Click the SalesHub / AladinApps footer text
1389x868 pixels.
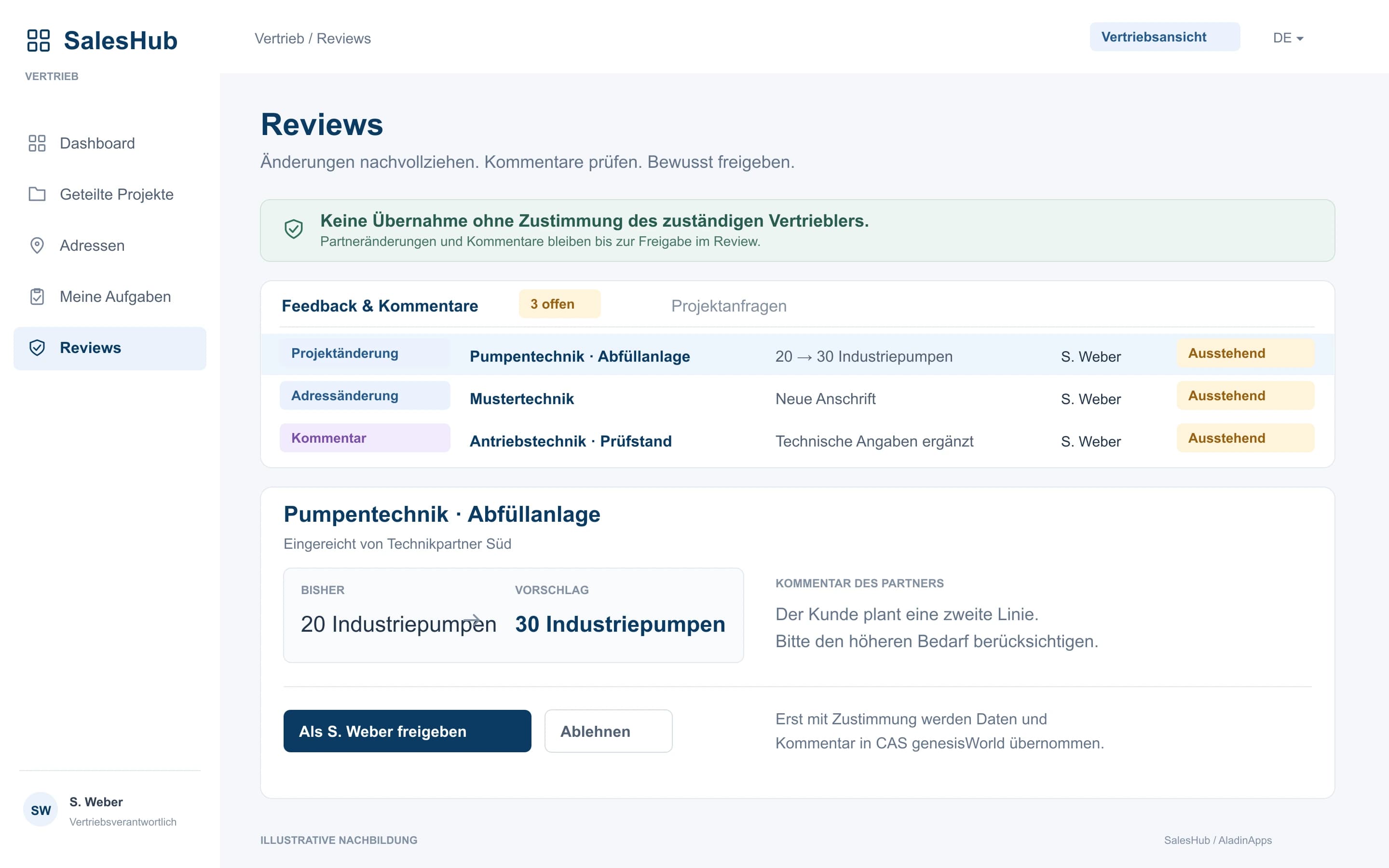[x=1218, y=840]
